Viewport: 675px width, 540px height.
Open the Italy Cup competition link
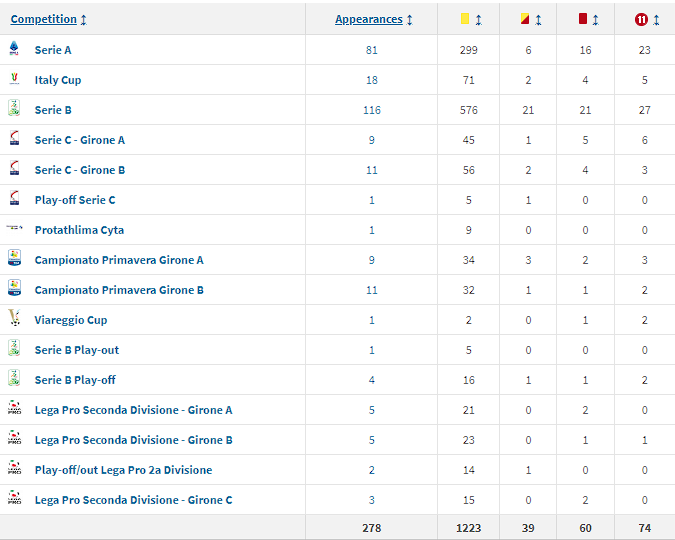[58, 80]
